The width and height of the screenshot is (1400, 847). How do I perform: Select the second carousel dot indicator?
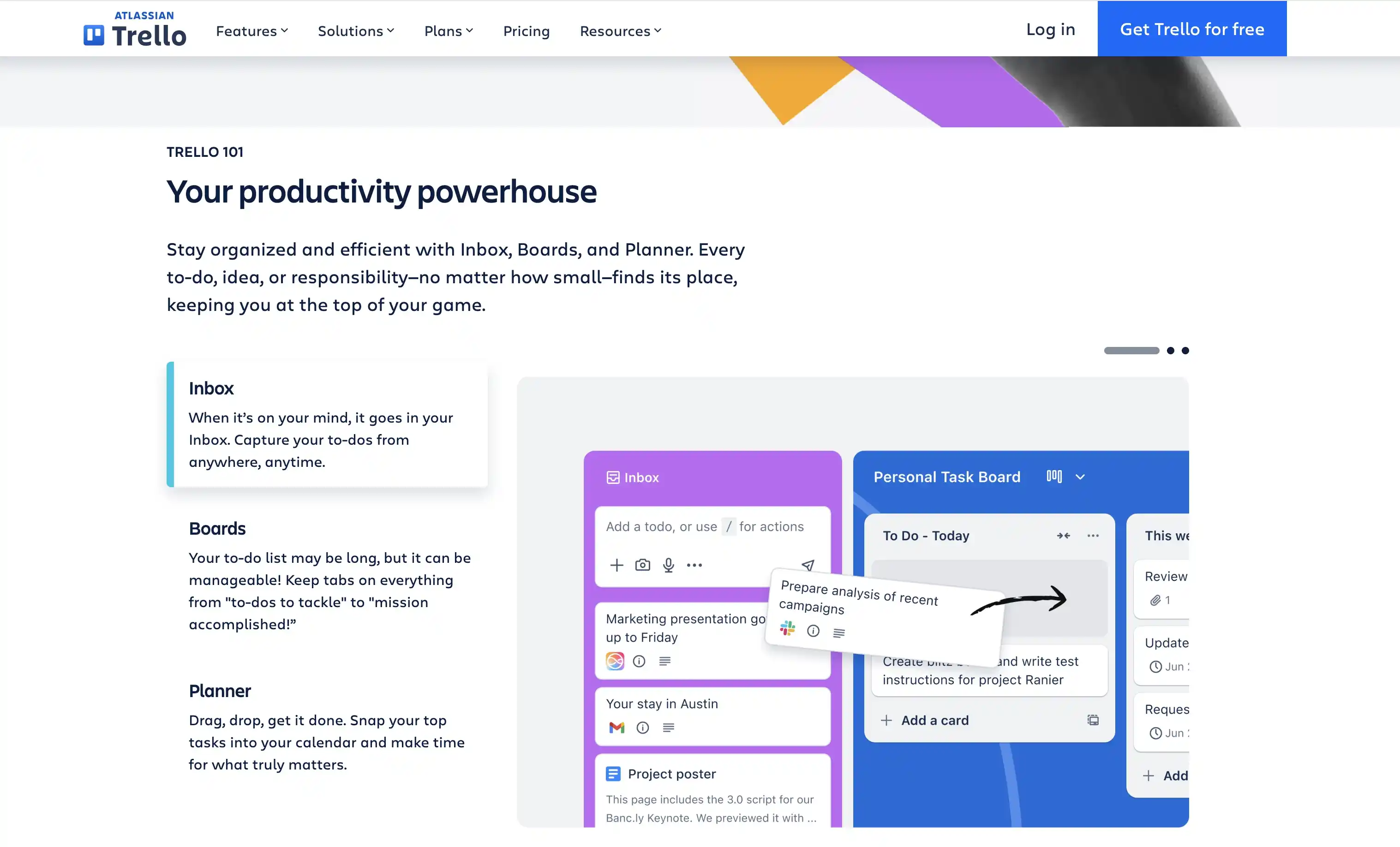1171,351
